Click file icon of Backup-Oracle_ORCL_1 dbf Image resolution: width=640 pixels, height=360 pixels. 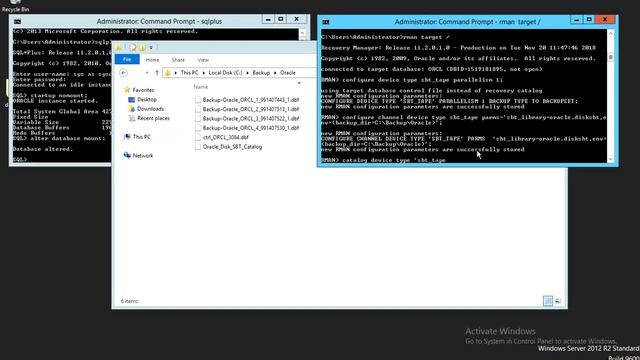pyautogui.click(x=198, y=100)
